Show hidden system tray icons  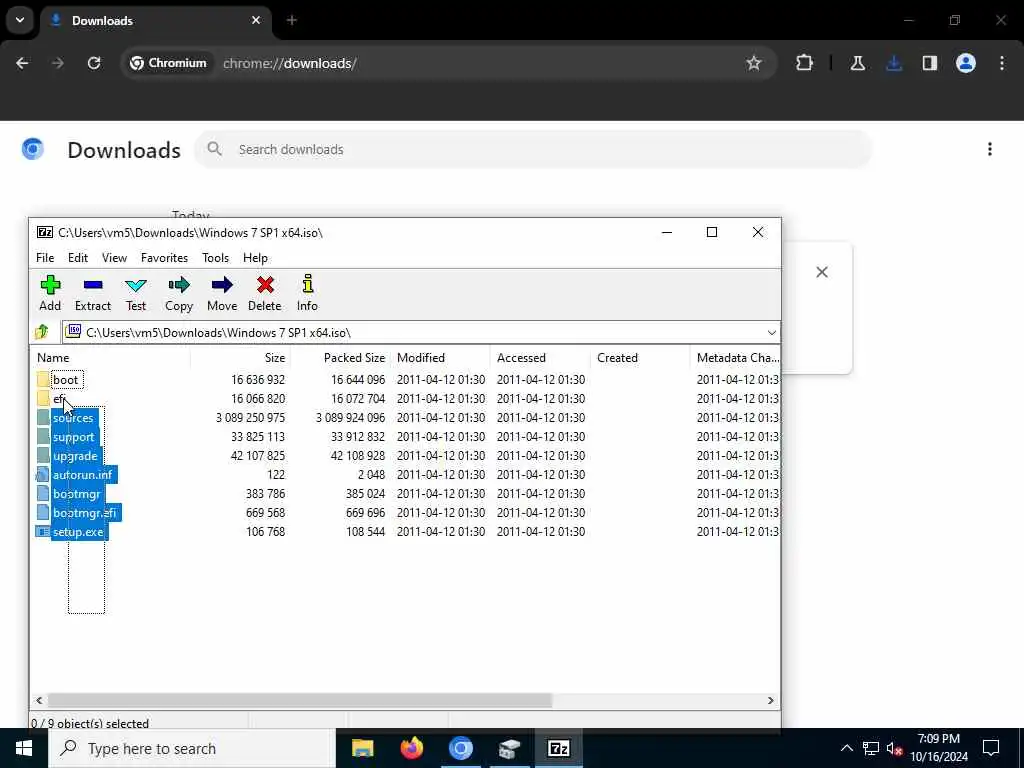tap(846, 748)
